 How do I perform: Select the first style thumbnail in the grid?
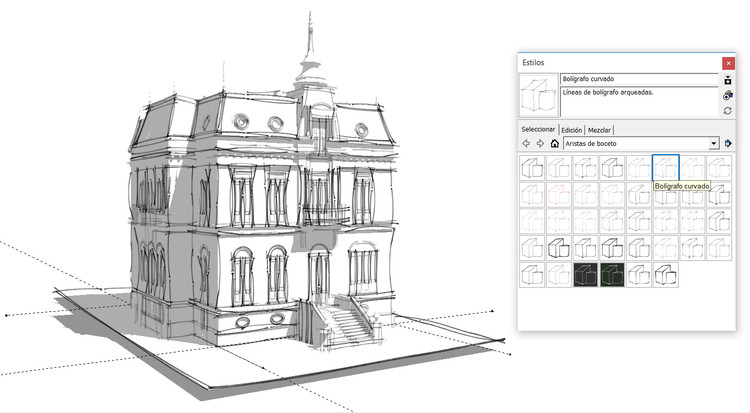coord(532,167)
